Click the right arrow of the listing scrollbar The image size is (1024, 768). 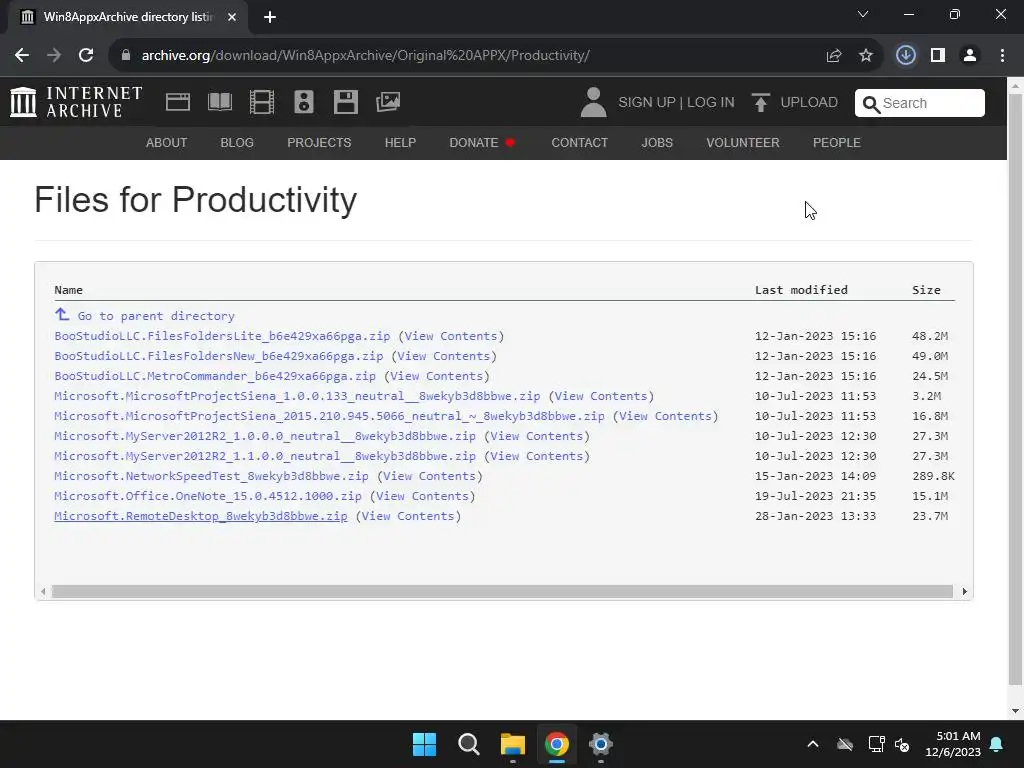pyautogui.click(x=965, y=592)
